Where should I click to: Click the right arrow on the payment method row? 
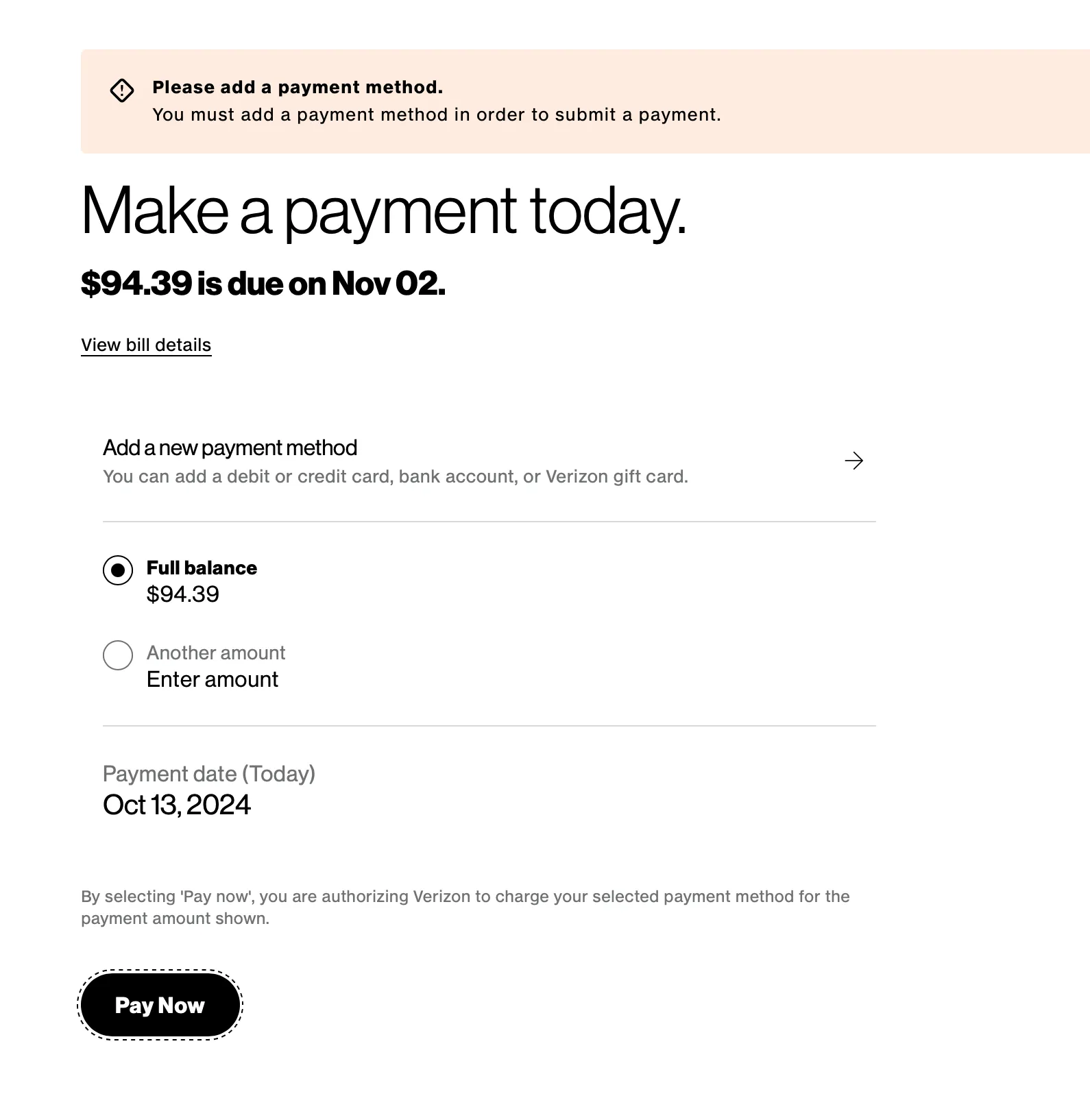coord(854,461)
